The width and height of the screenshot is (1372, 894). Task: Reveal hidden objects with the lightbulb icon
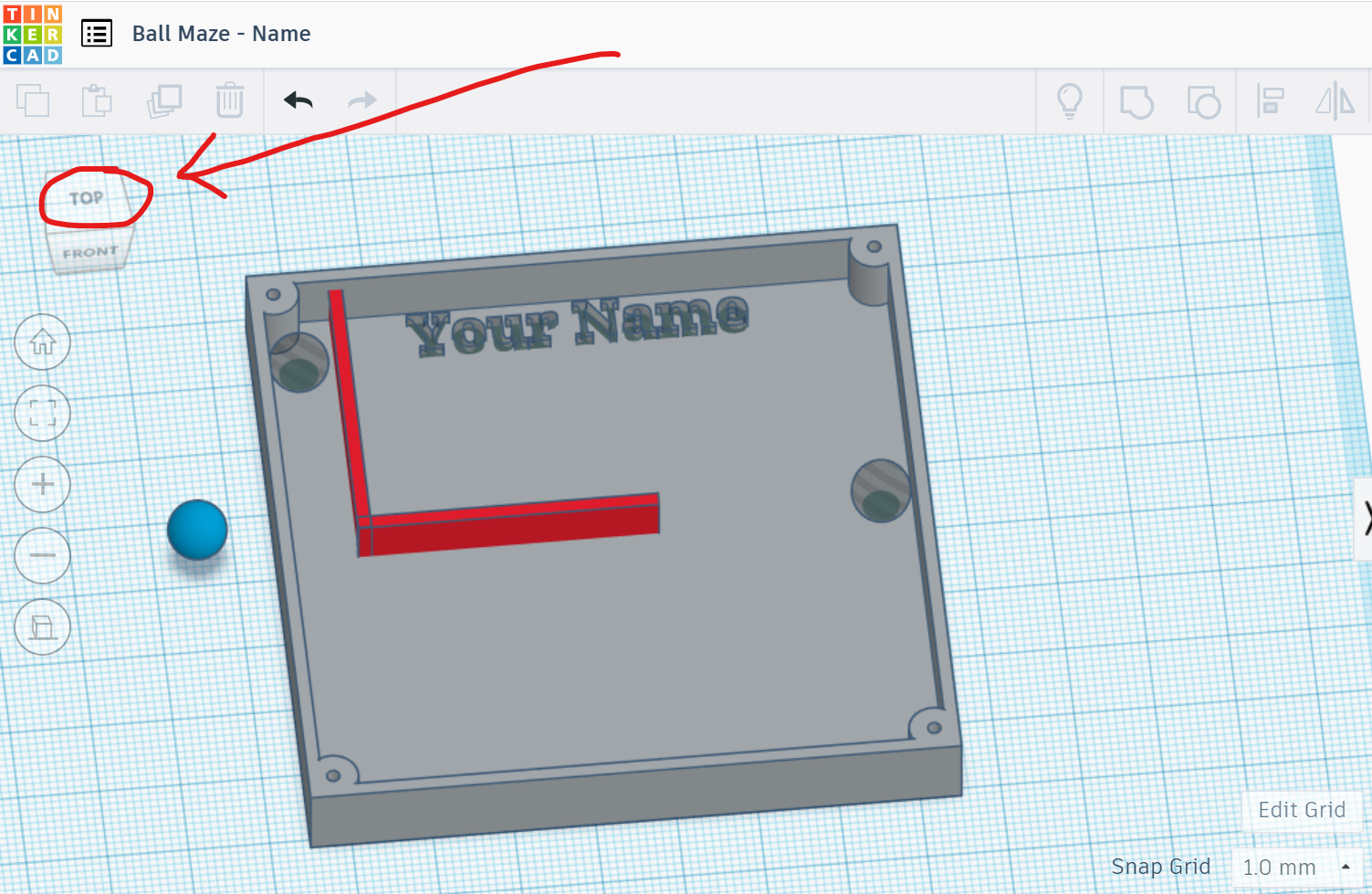[1070, 101]
